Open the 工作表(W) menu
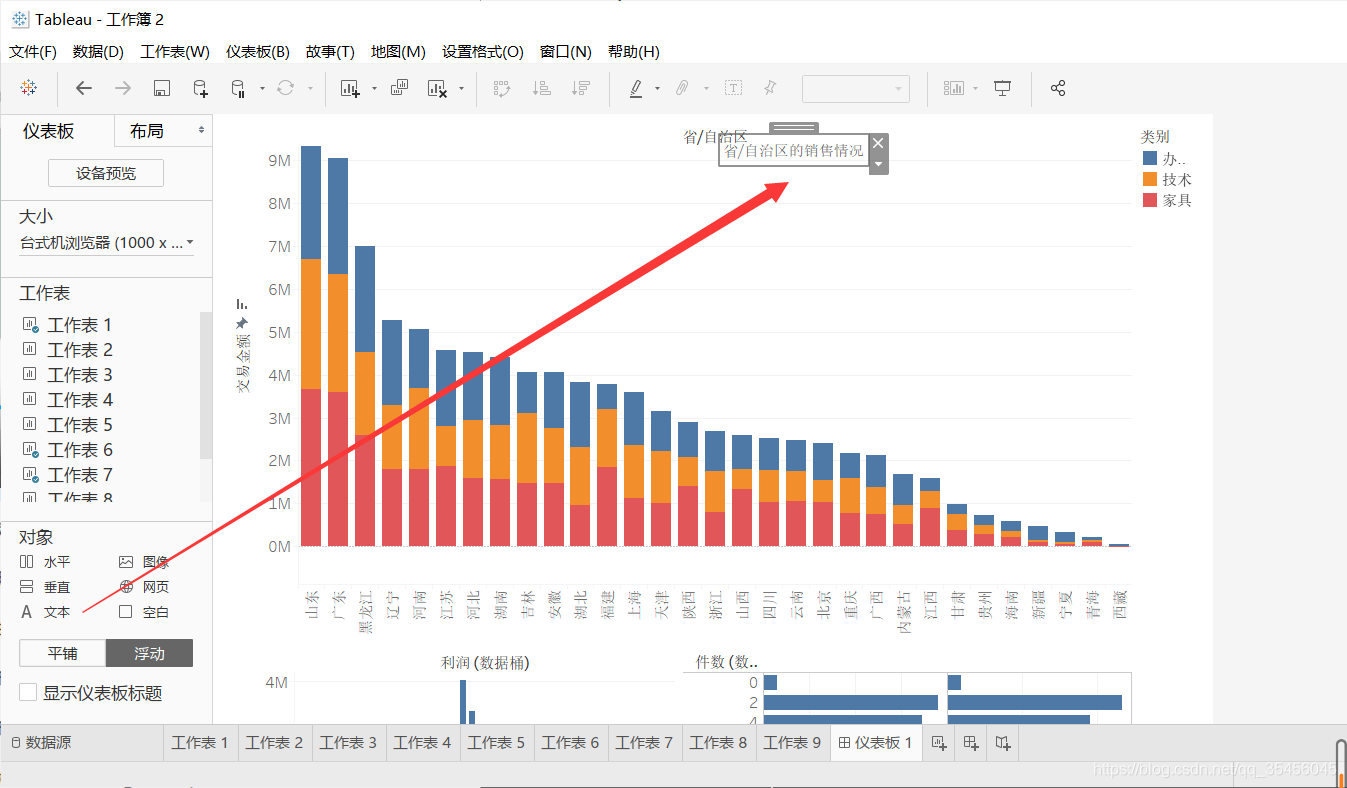The height and width of the screenshot is (788, 1347). click(175, 51)
